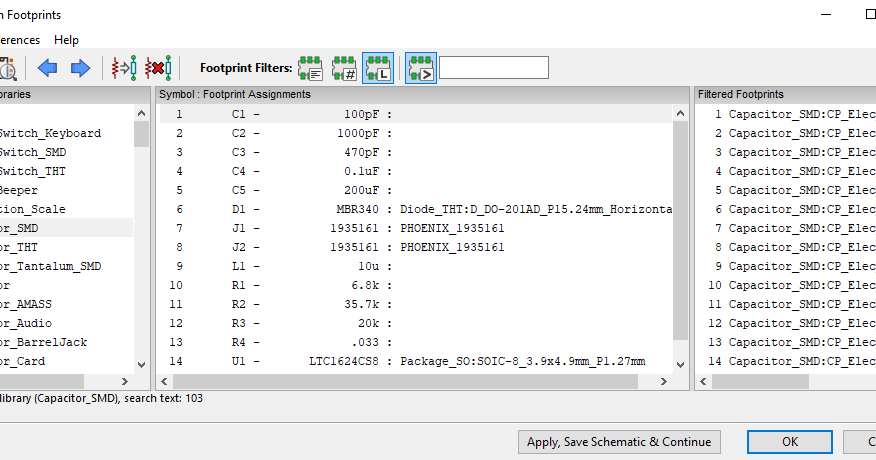Select row C4 0.1uF
876x460 pixels.
pos(416,171)
